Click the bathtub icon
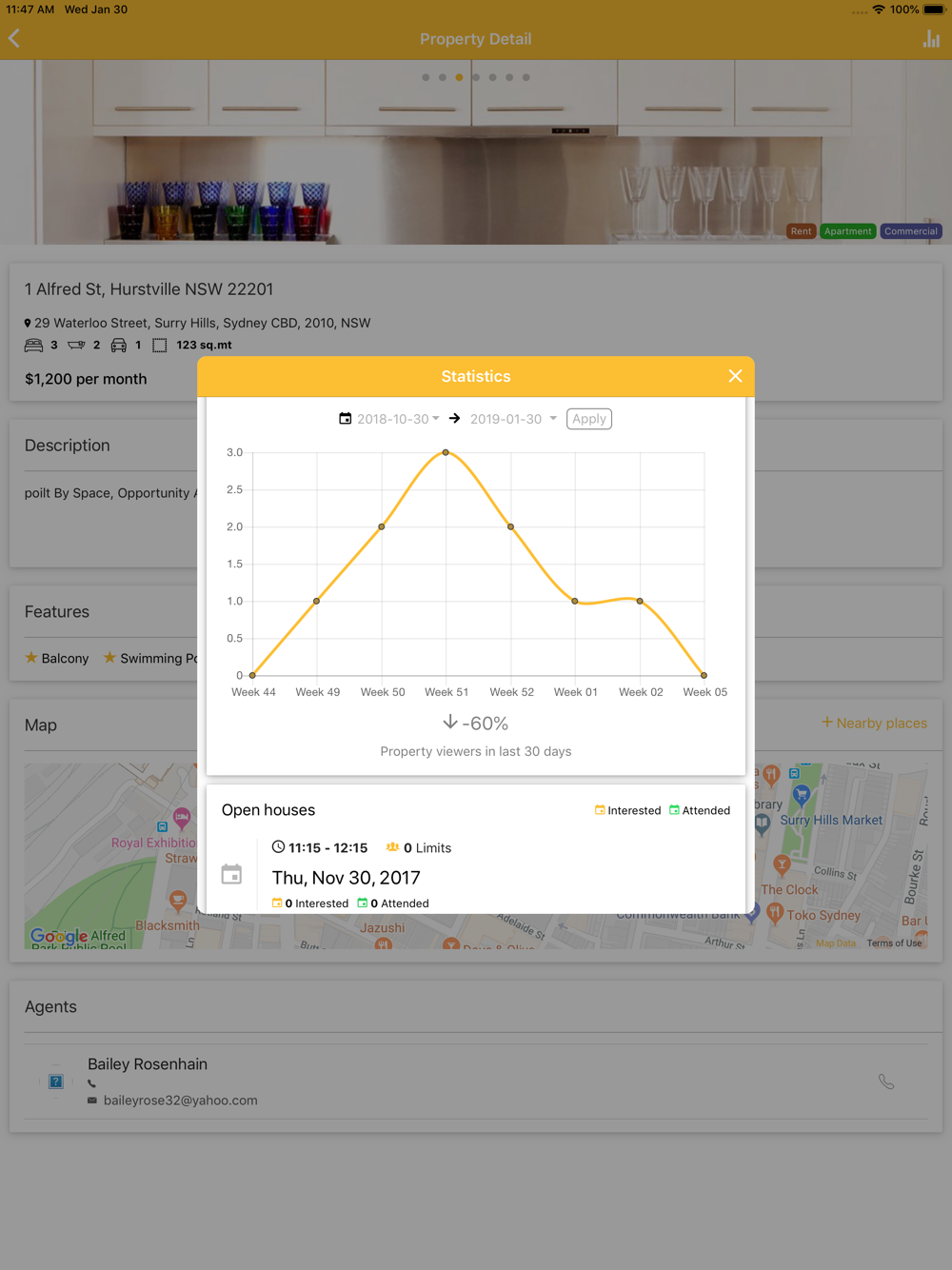 coord(76,346)
